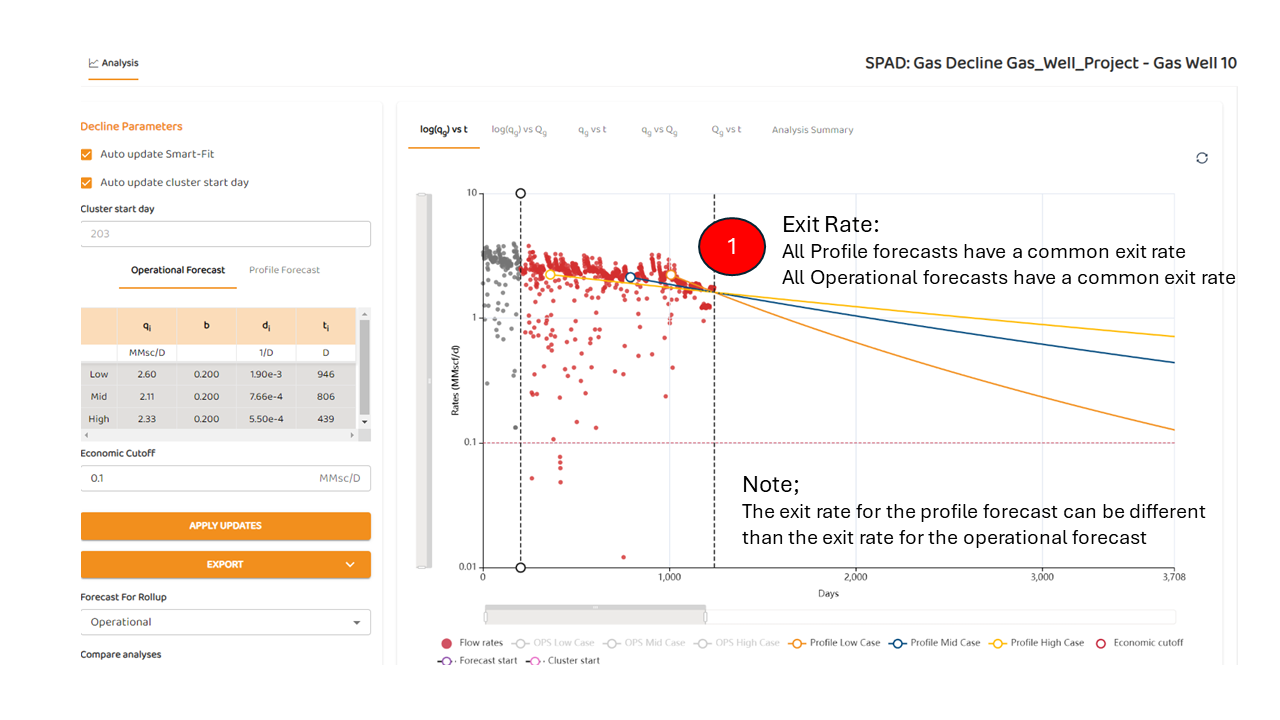Toggle Flow rates legend marker
Image resolution: width=1280 pixels, height=720 pixels.
pos(445,643)
